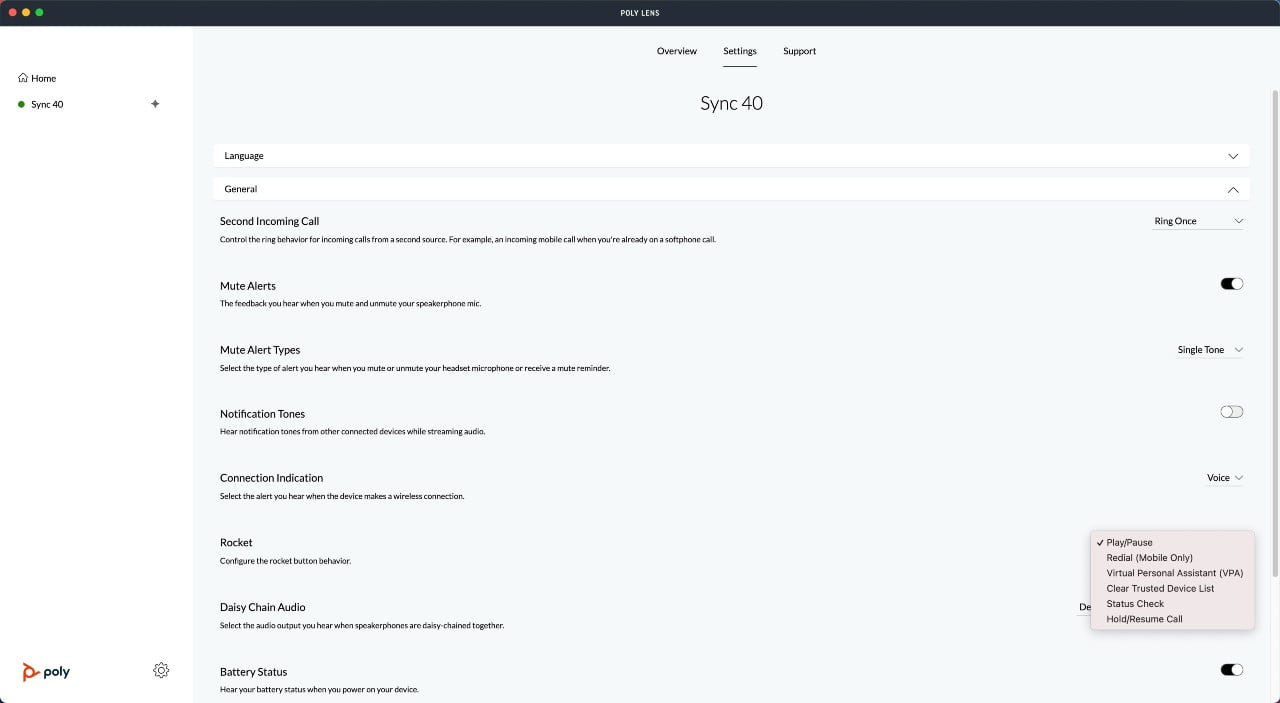Click the Home icon in the sidebar
Screen dimensions: 1280x703
coord(23,78)
